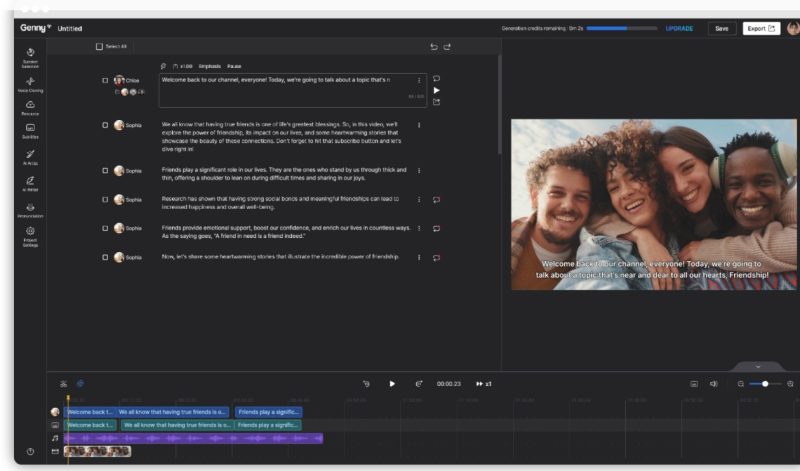Open the Voice Cloning tool in sidebar
The width and height of the screenshot is (800, 471).
(30, 81)
